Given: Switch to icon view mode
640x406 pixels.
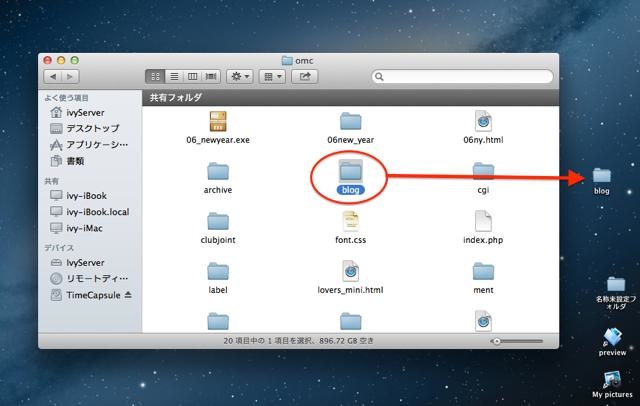Looking at the screenshot, I should 156,76.
